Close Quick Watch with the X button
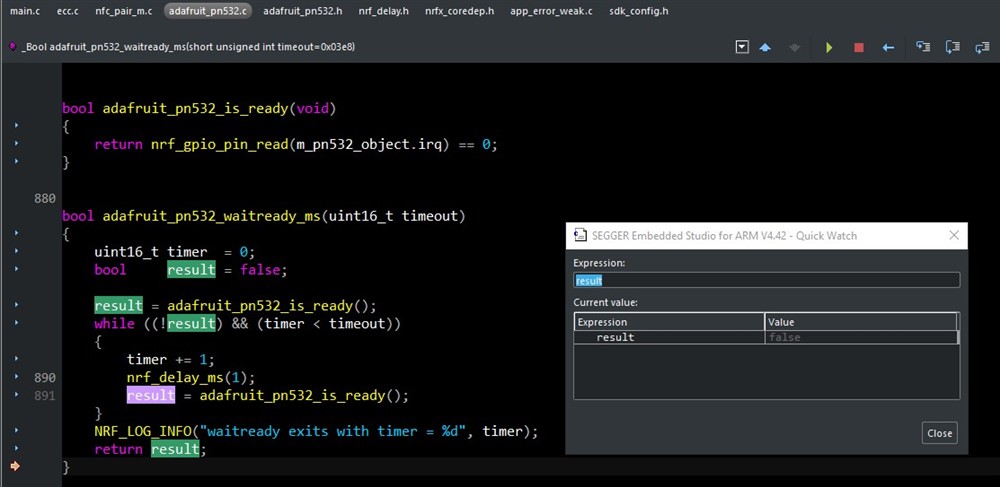This screenshot has width=1000, height=487. (954, 235)
